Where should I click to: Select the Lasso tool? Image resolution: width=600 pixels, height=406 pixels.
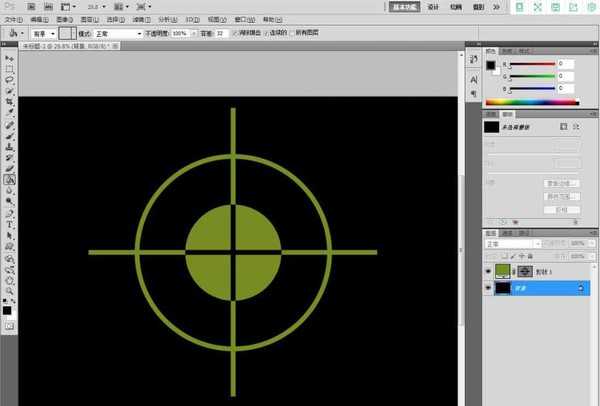(x=9, y=79)
